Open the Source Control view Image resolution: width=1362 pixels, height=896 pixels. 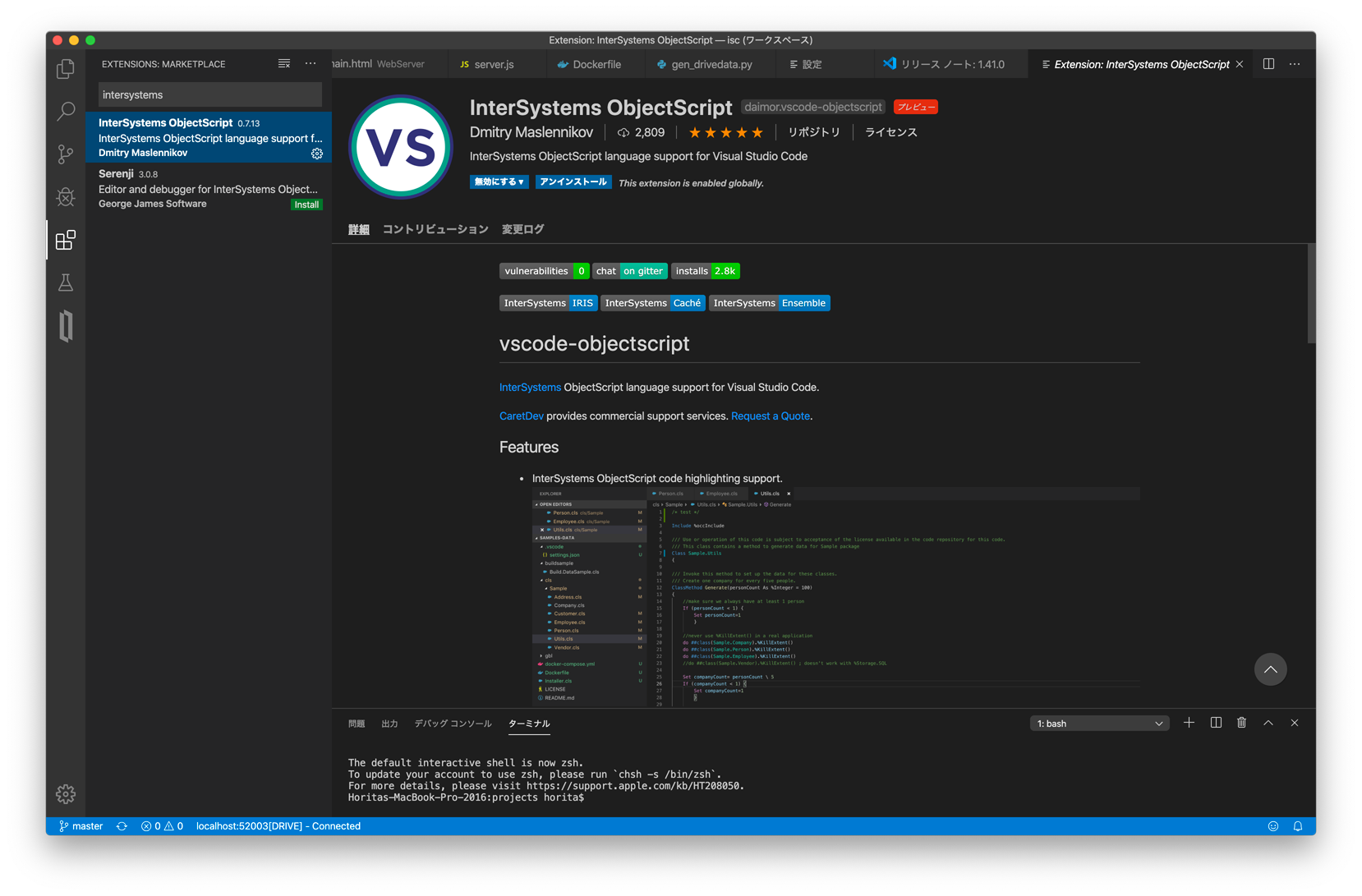pos(66,154)
